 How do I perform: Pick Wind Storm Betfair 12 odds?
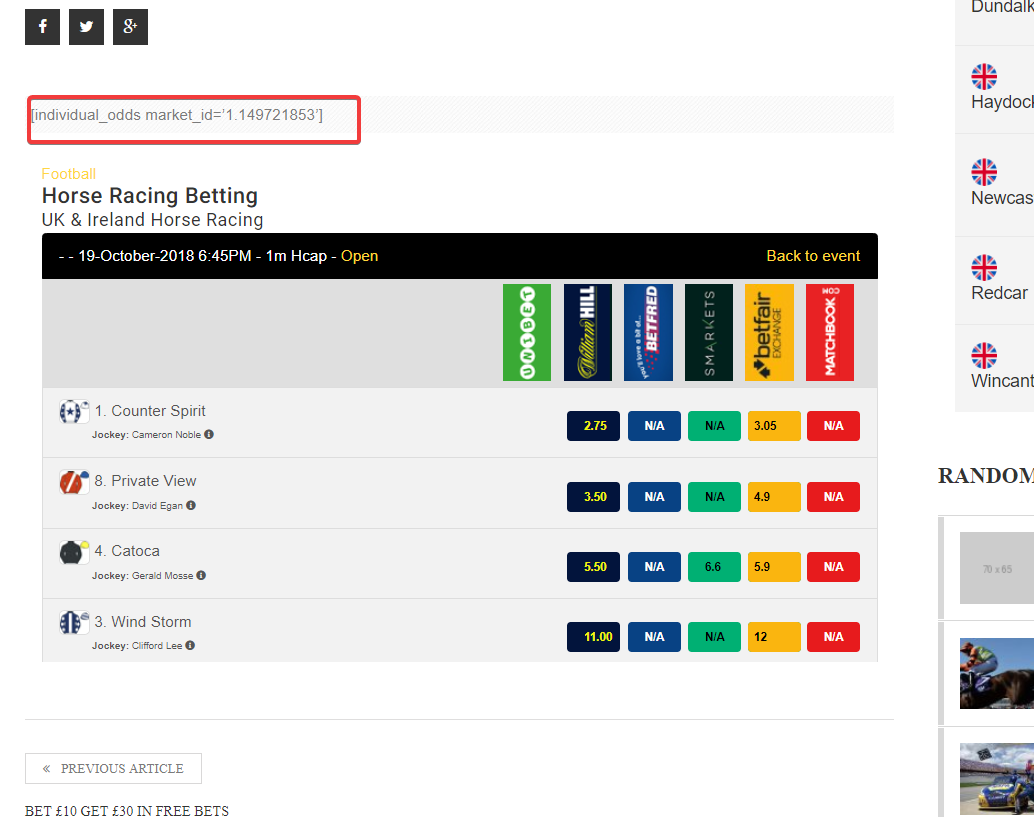[774, 637]
